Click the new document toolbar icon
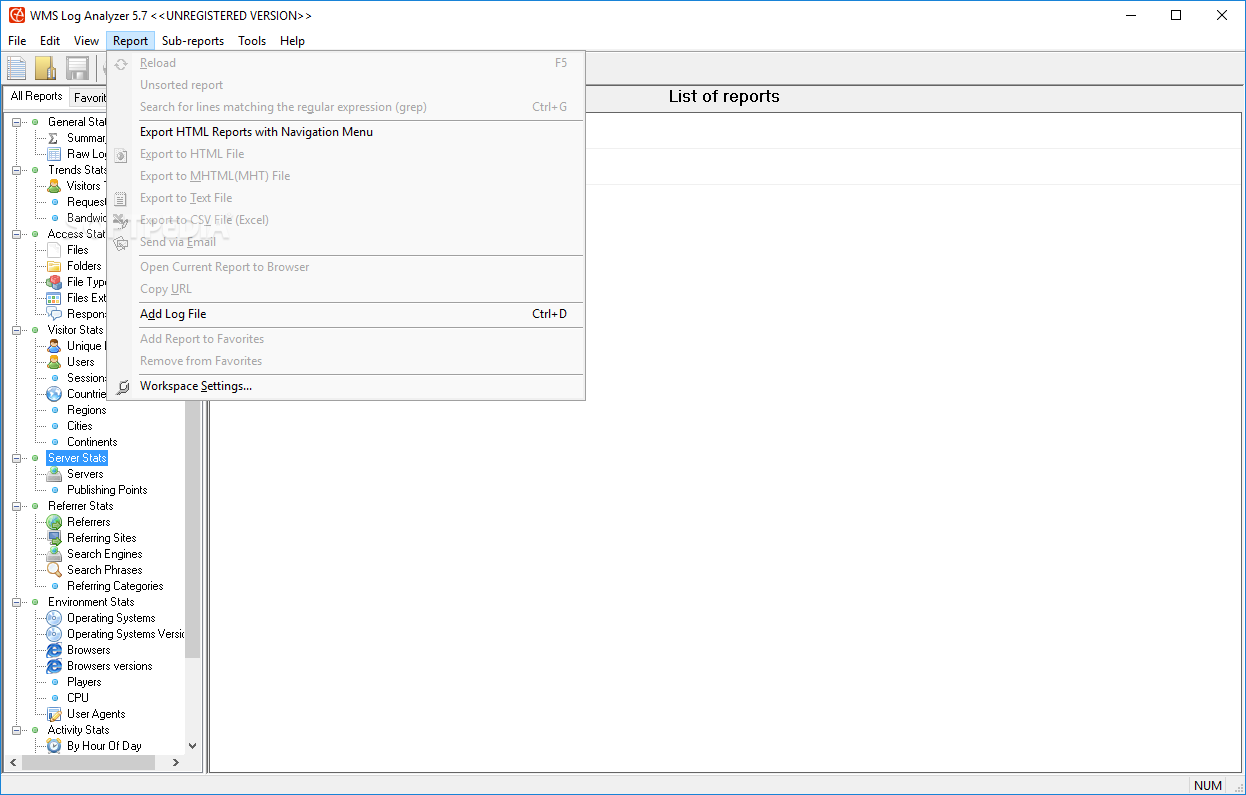1246x795 pixels. click(x=17, y=68)
